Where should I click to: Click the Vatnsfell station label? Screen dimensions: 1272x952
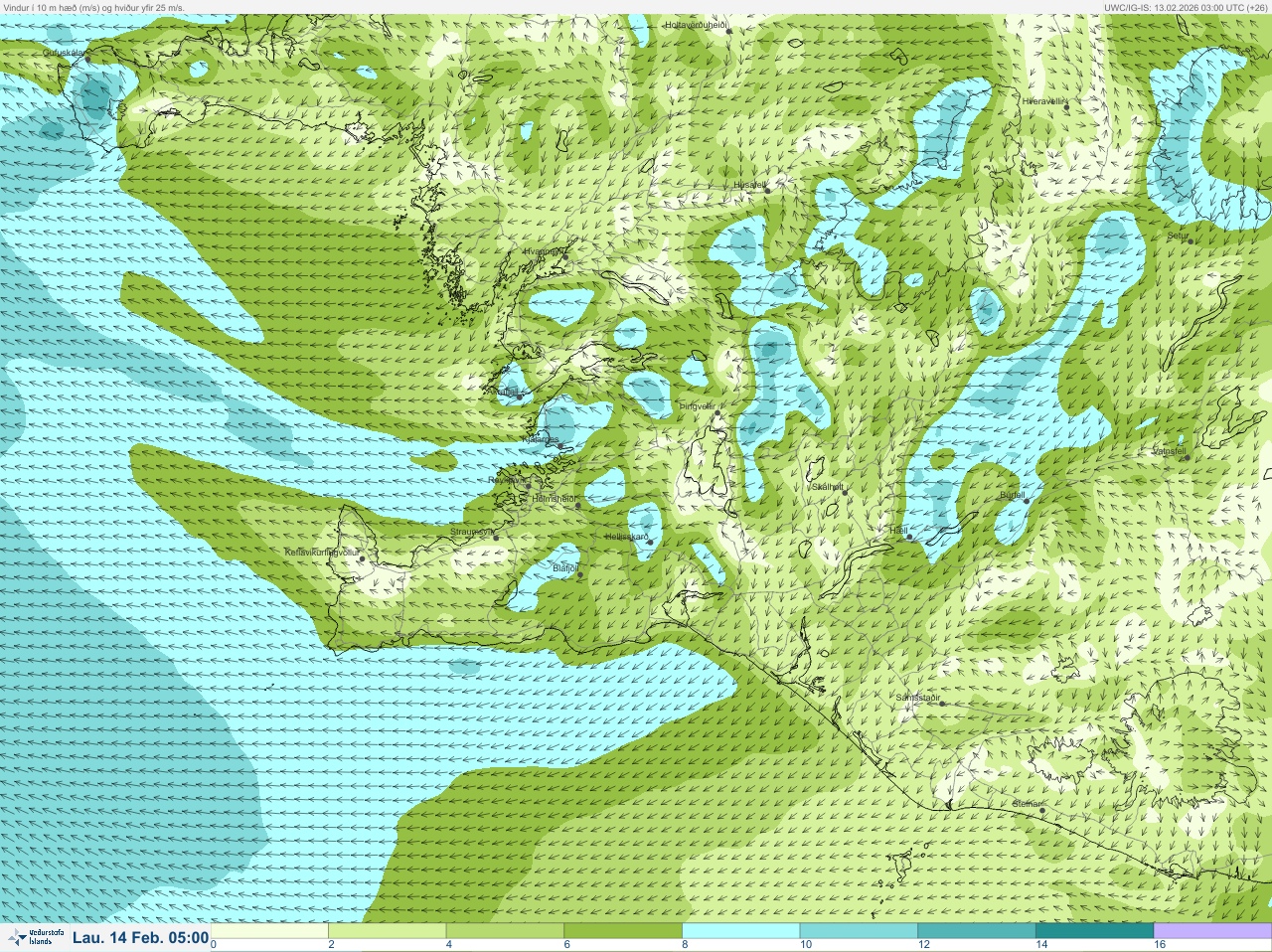point(1169,451)
